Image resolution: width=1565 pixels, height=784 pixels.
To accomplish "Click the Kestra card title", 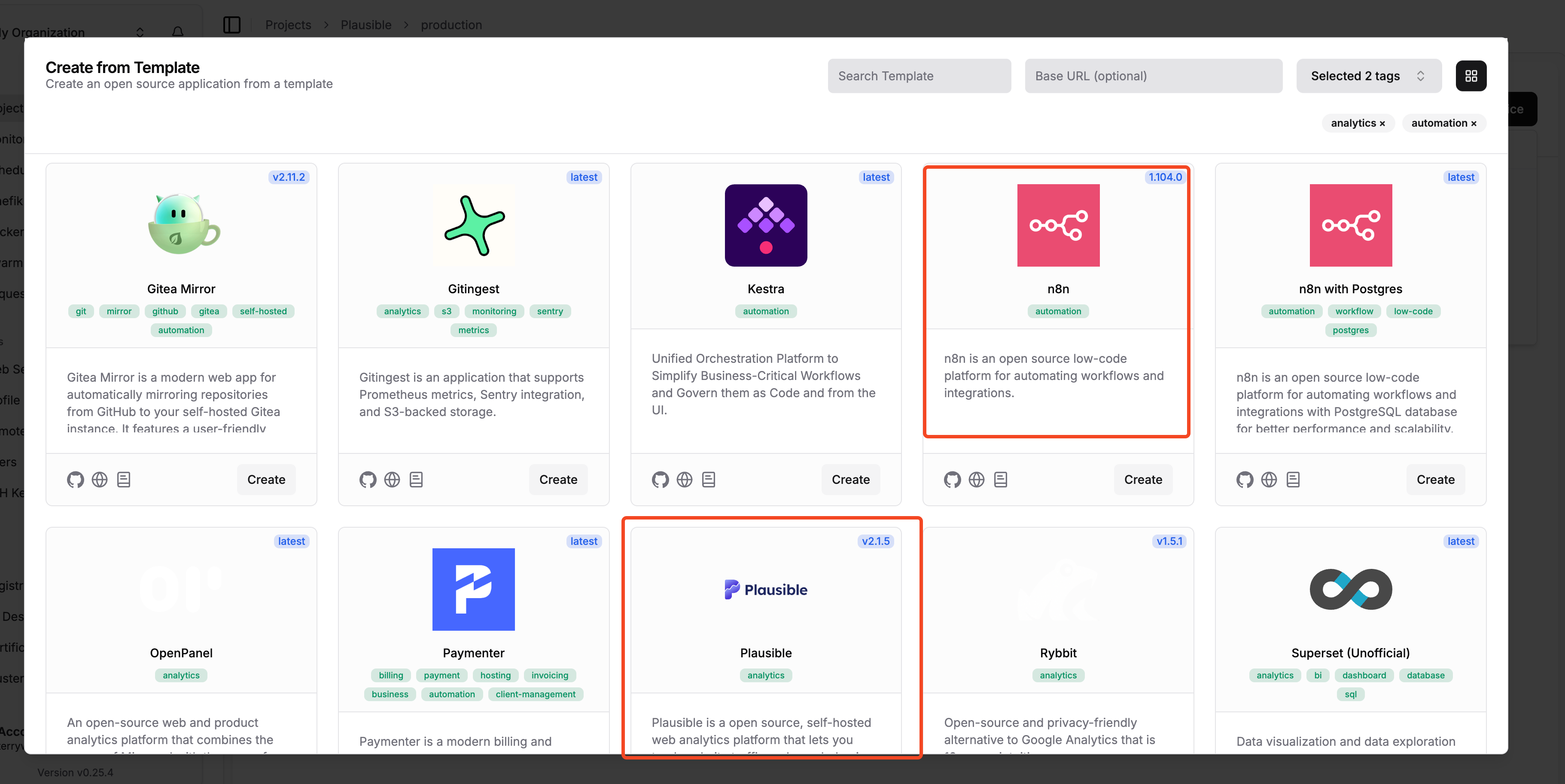I will [766, 289].
